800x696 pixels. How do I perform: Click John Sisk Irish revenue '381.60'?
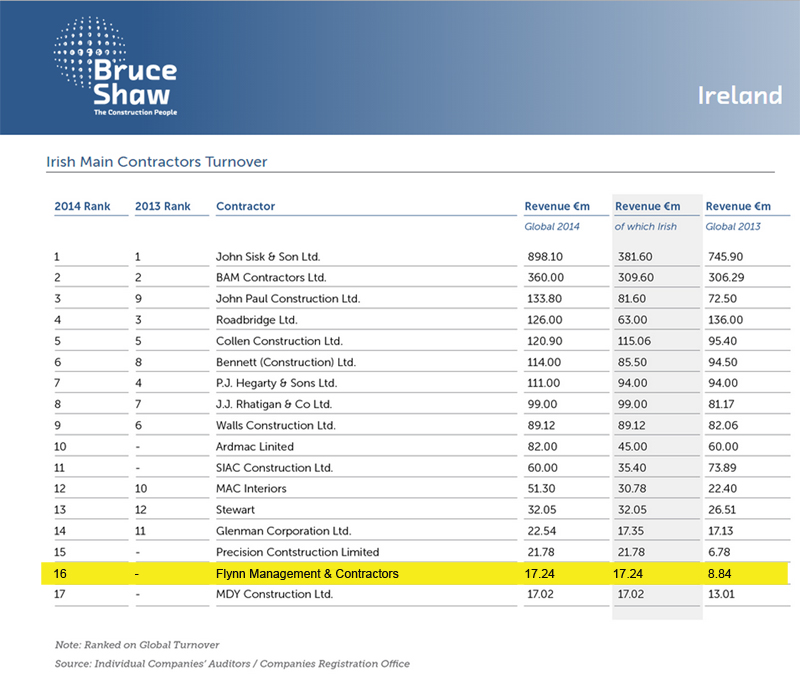coord(635,257)
